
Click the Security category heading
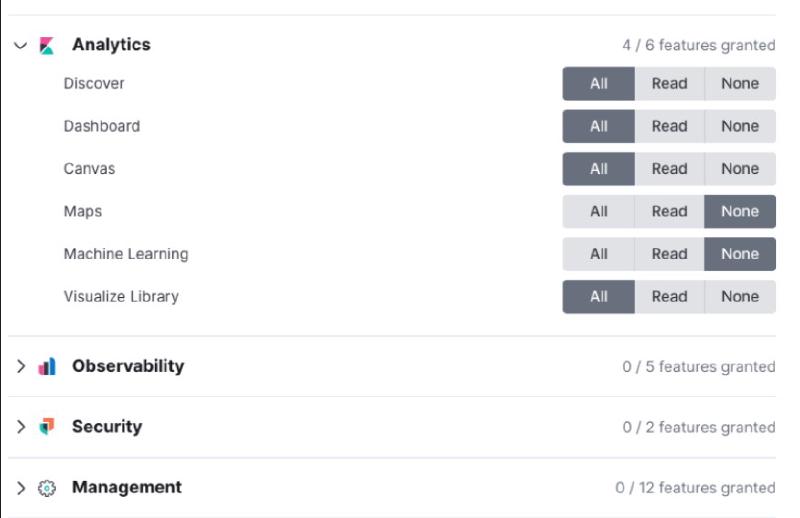pyautogui.click(x=107, y=426)
